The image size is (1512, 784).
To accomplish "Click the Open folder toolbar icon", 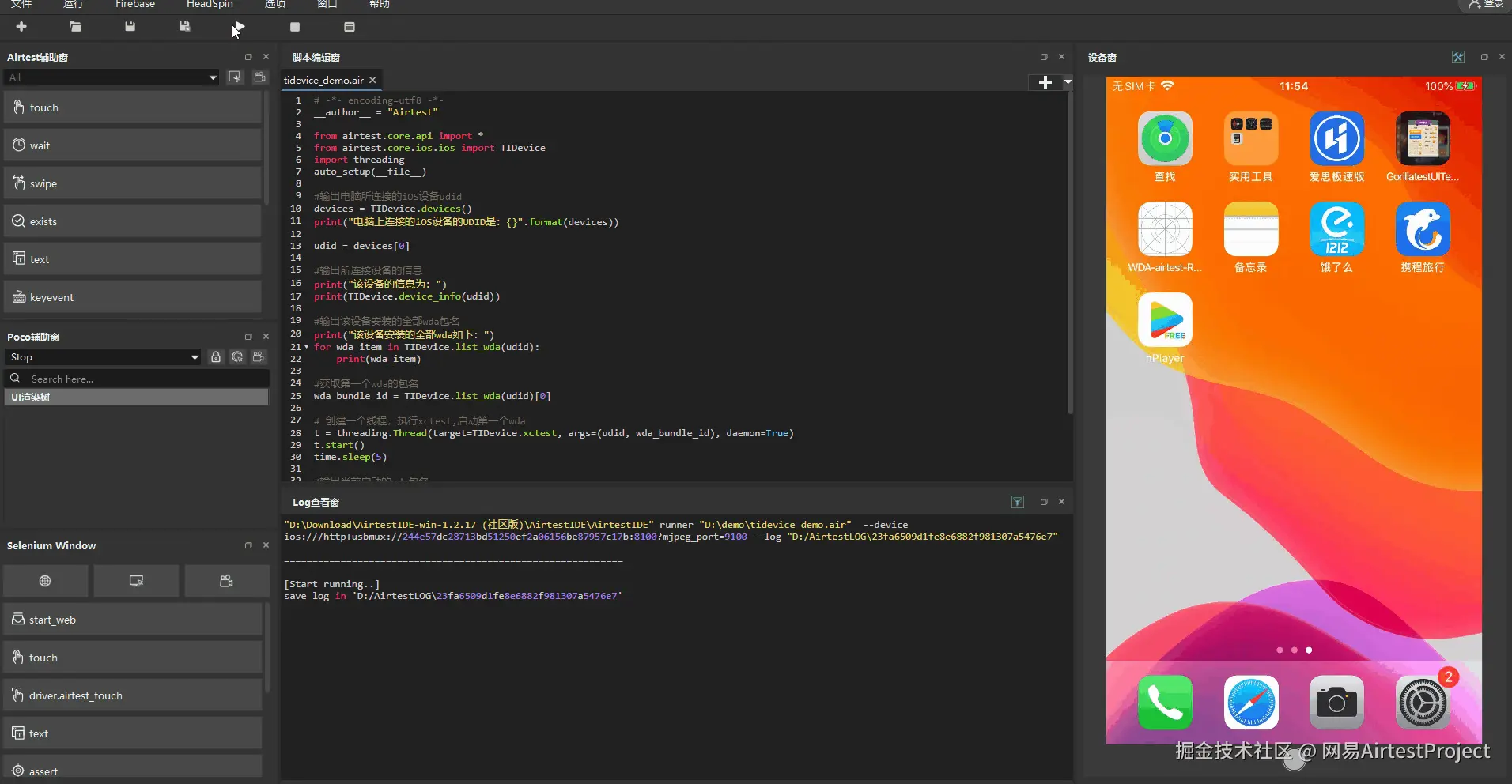I will tap(76, 27).
